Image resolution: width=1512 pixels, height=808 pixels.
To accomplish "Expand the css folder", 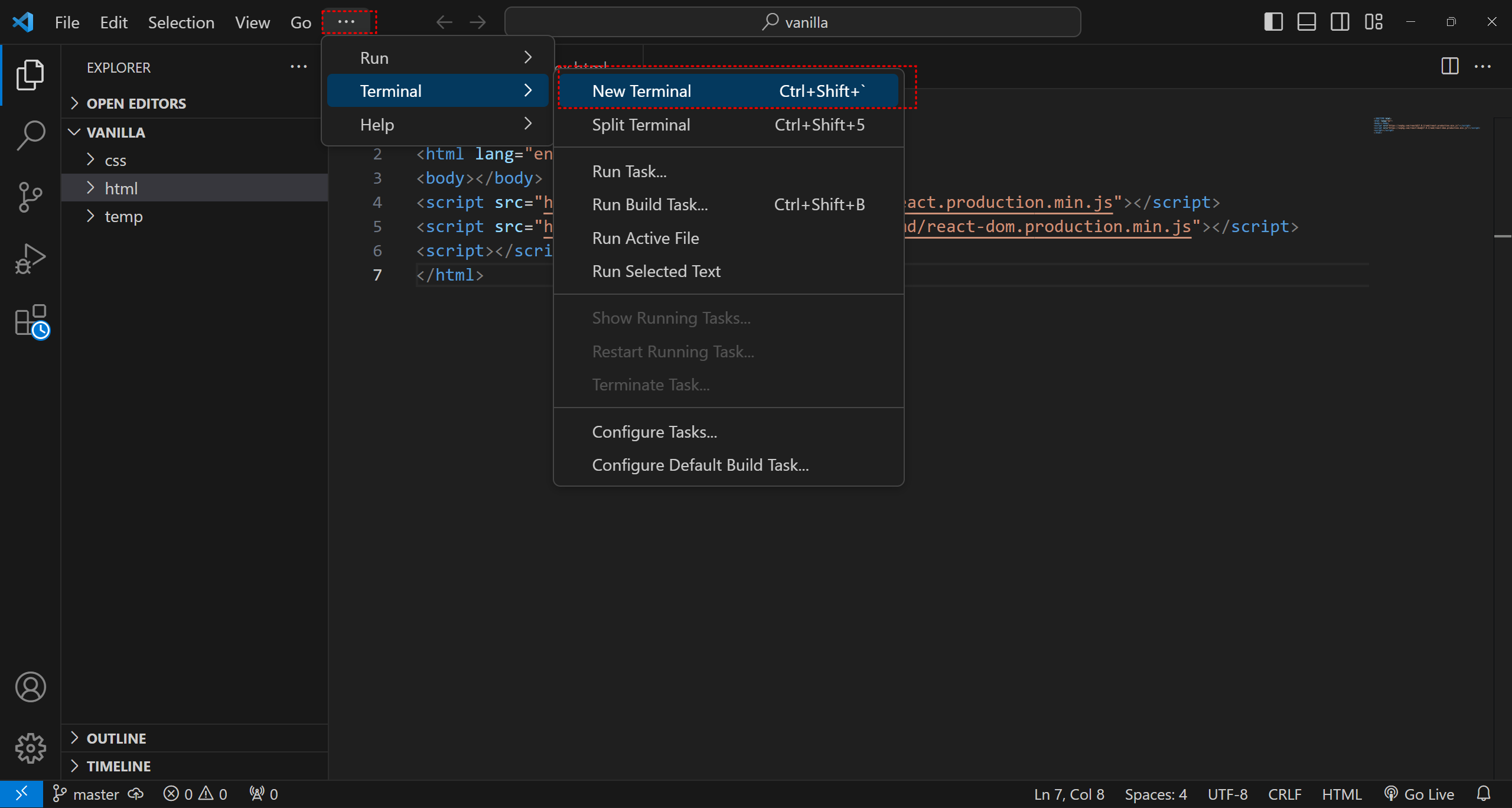I will pyautogui.click(x=194, y=160).
